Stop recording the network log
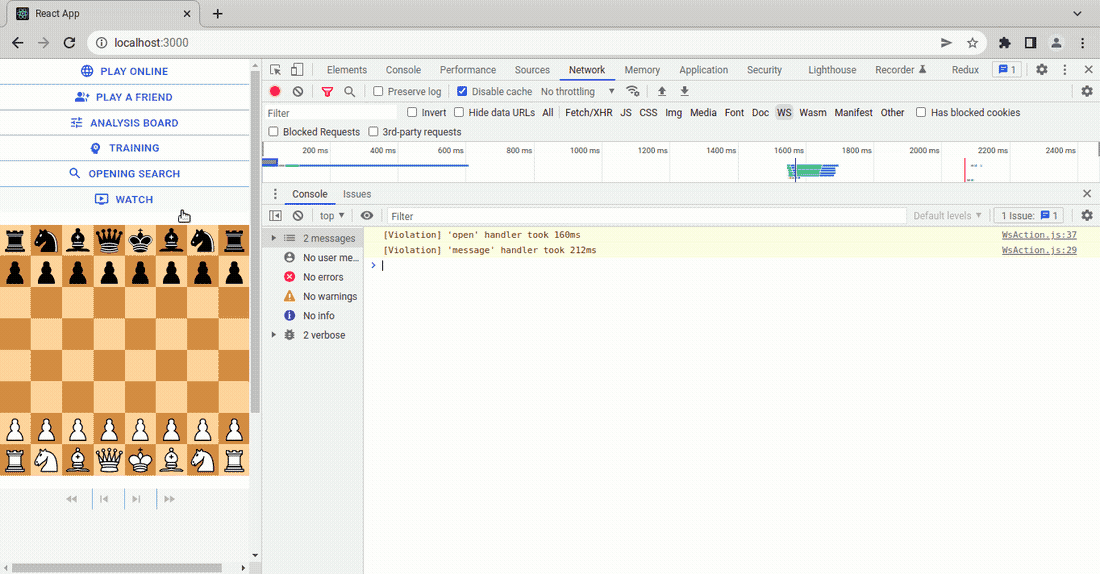This screenshot has width=1100, height=574. coord(275,91)
